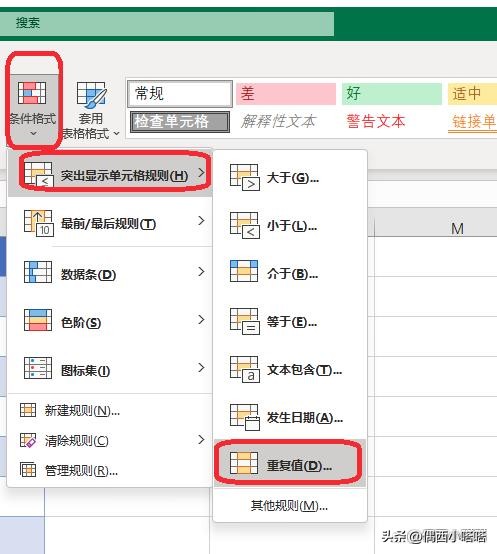
Task: Apply the 检查单元格 check cell style
Action: click(180, 122)
